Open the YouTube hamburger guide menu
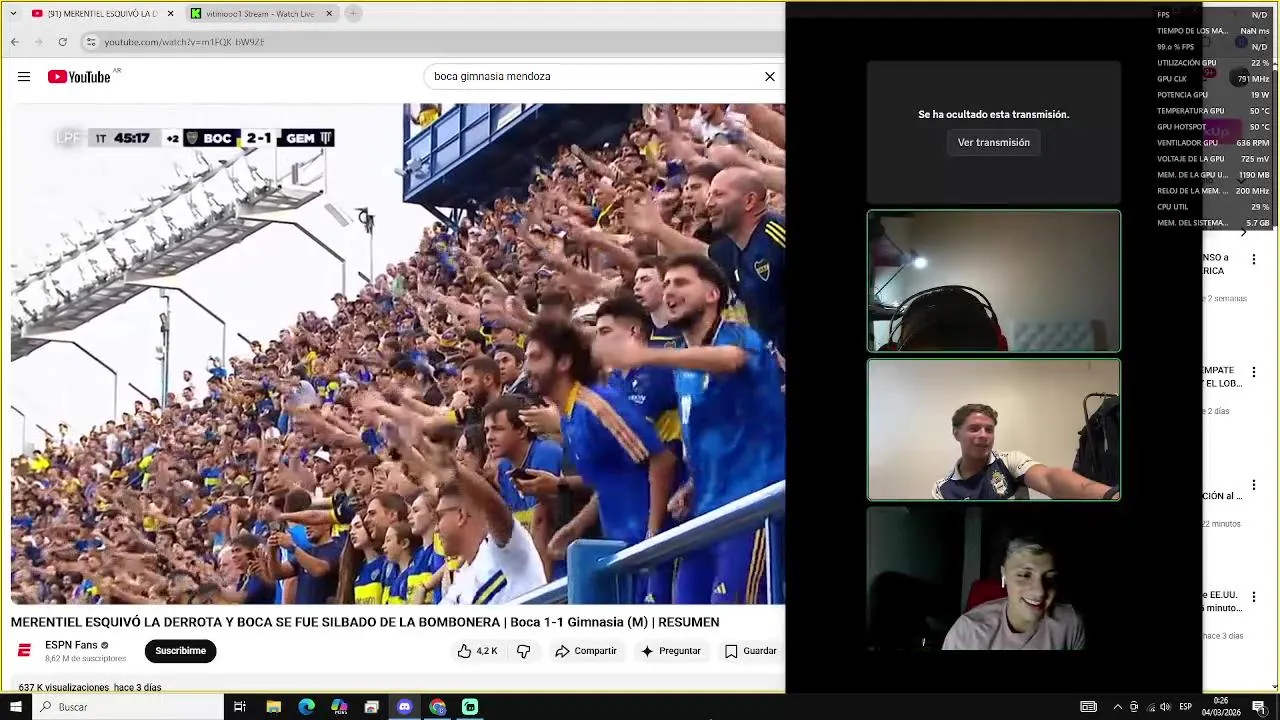 tap(24, 77)
